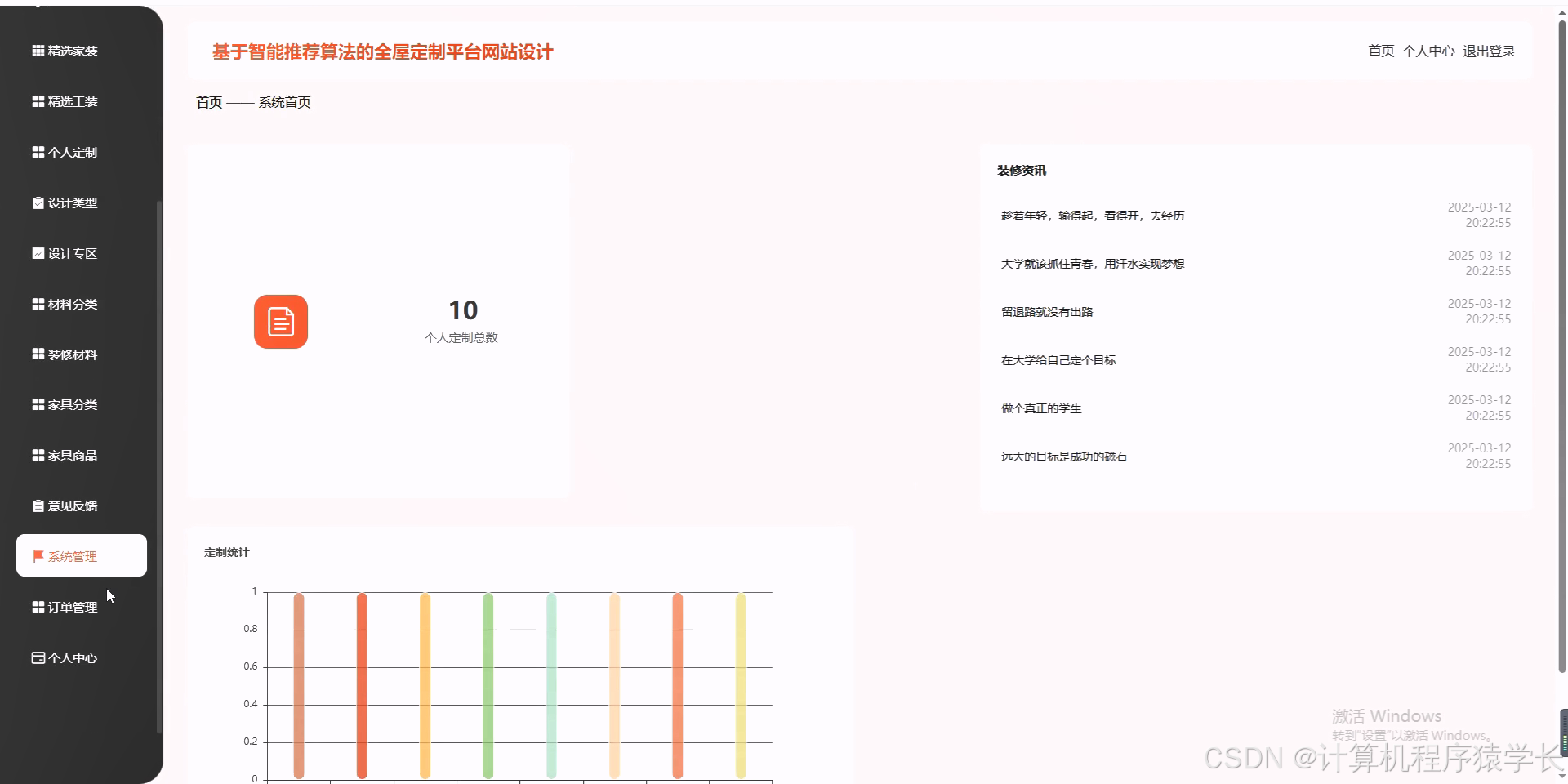Click the site title 基于智能推荐算法的全屋定制平台网站设计
1568x784 pixels.
pos(383,52)
